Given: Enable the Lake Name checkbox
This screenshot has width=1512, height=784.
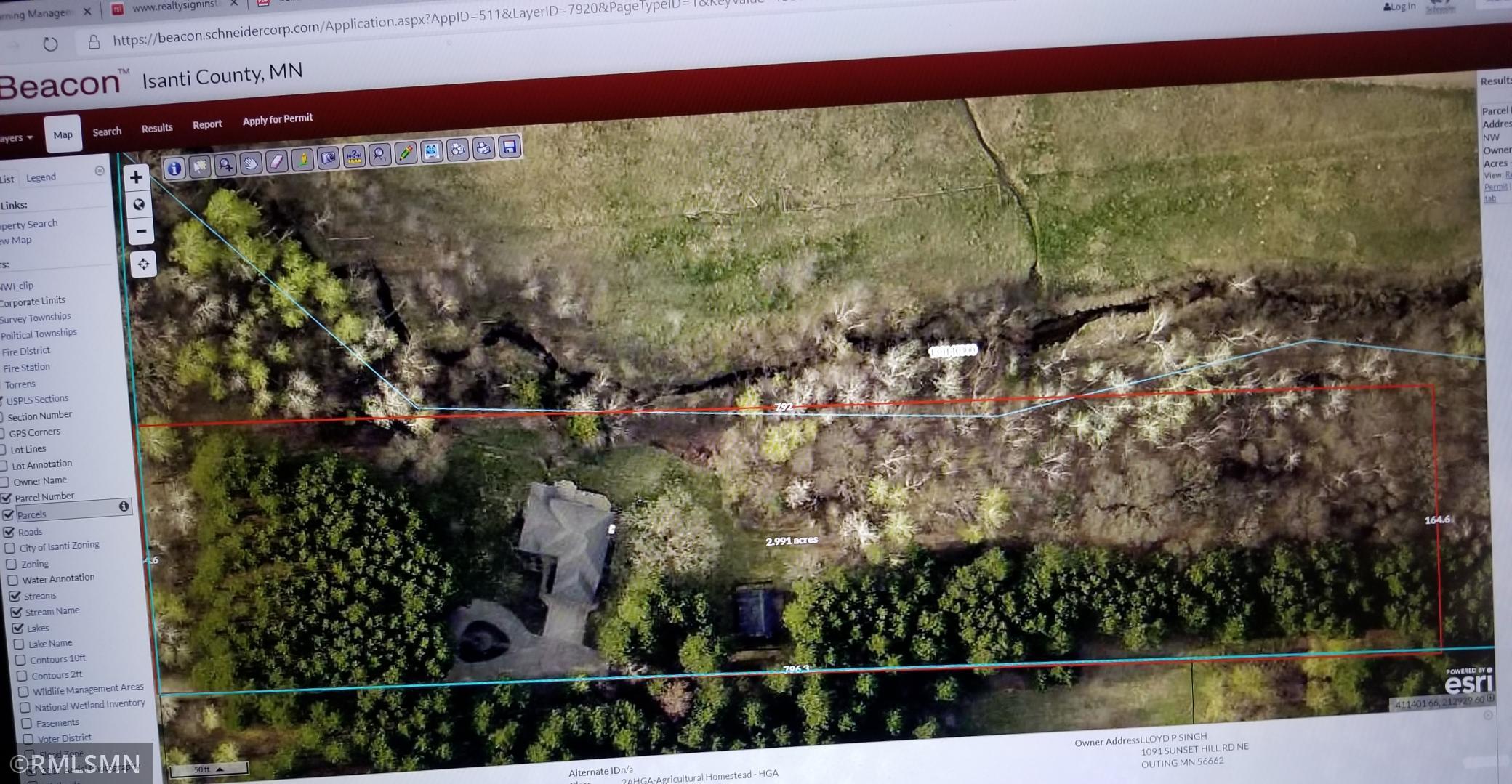Looking at the screenshot, I should 19,644.
